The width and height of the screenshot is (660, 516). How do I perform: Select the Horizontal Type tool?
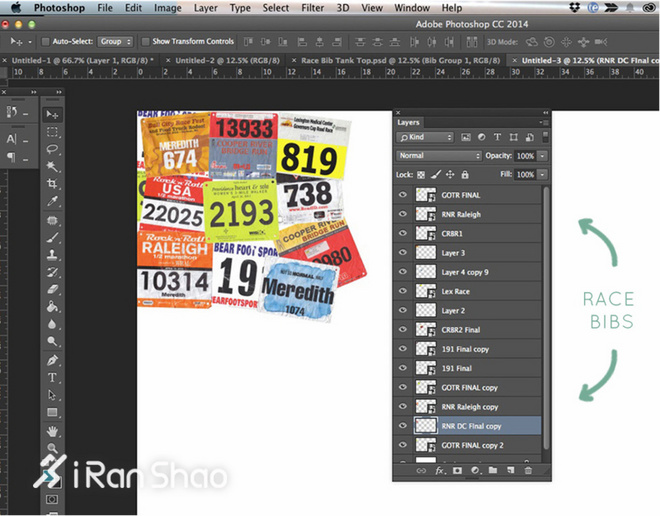click(x=53, y=378)
